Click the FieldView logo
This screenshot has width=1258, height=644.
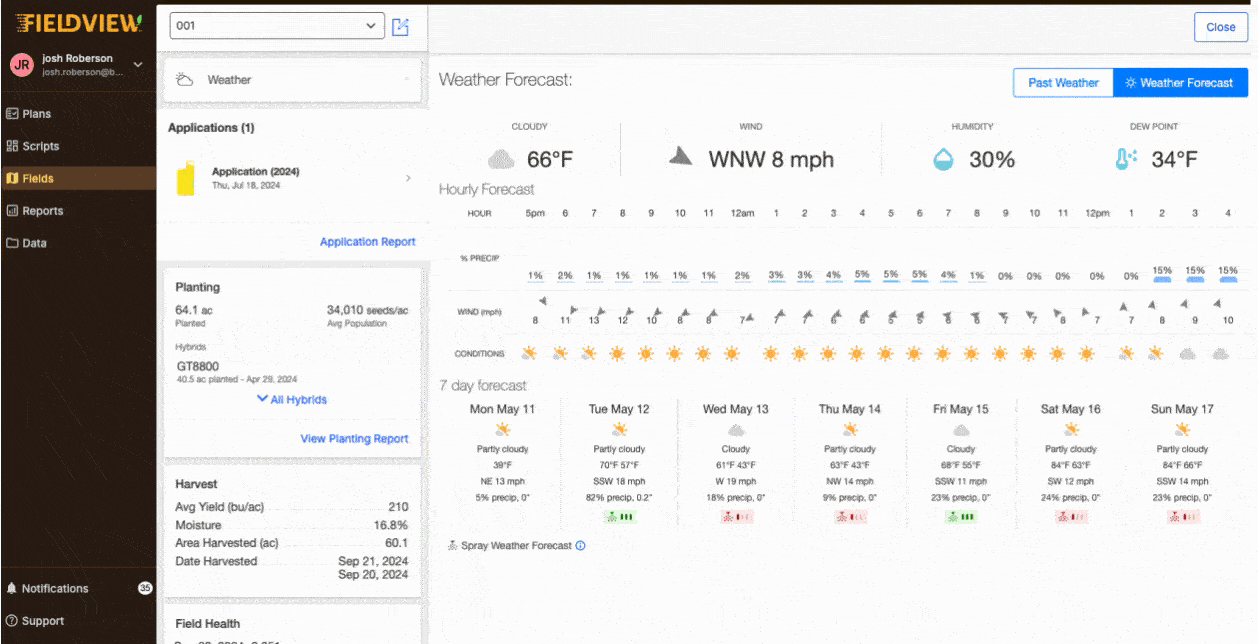pyautogui.click(x=79, y=22)
